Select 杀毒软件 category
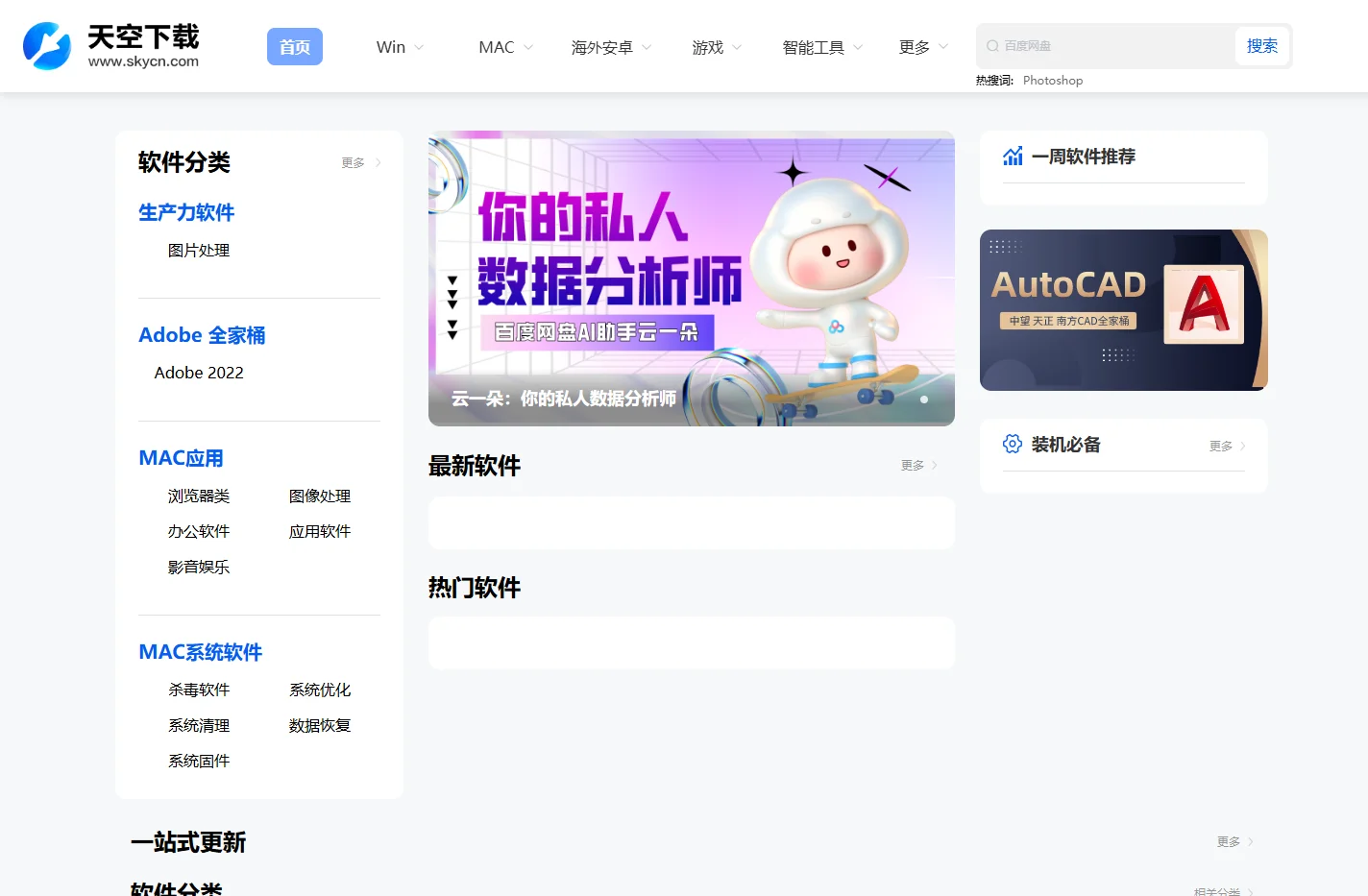 tap(199, 690)
